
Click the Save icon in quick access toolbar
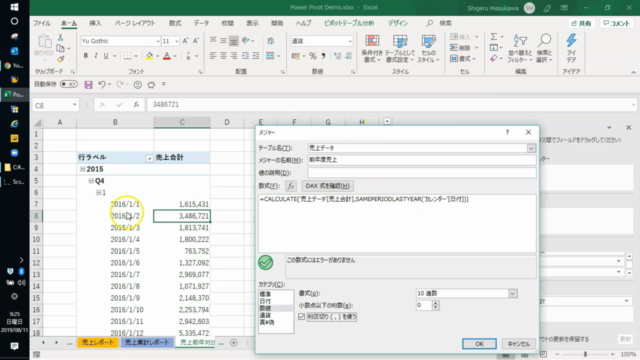(89, 84)
